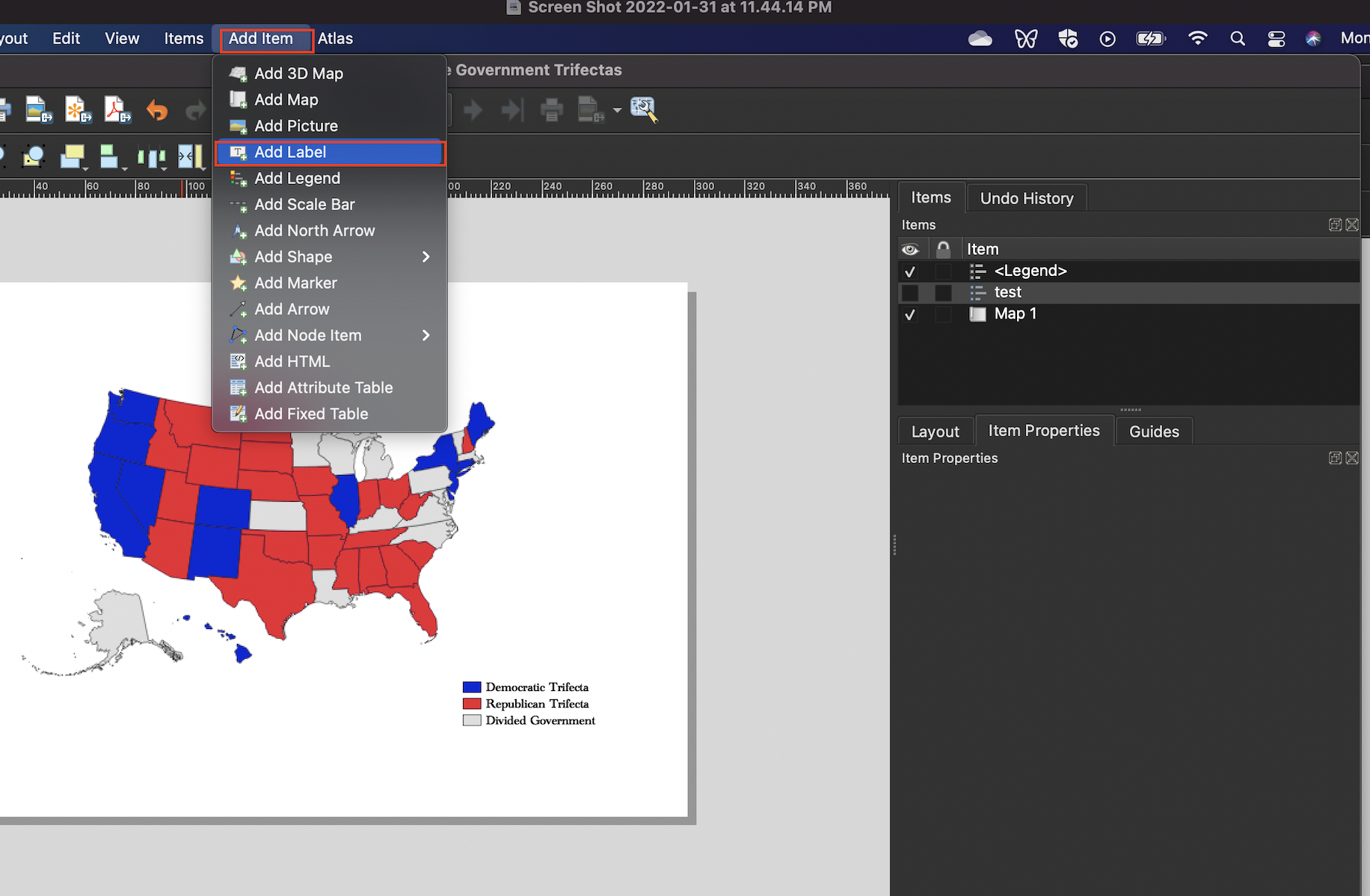Enable visibility for the test item

point(910,292)
